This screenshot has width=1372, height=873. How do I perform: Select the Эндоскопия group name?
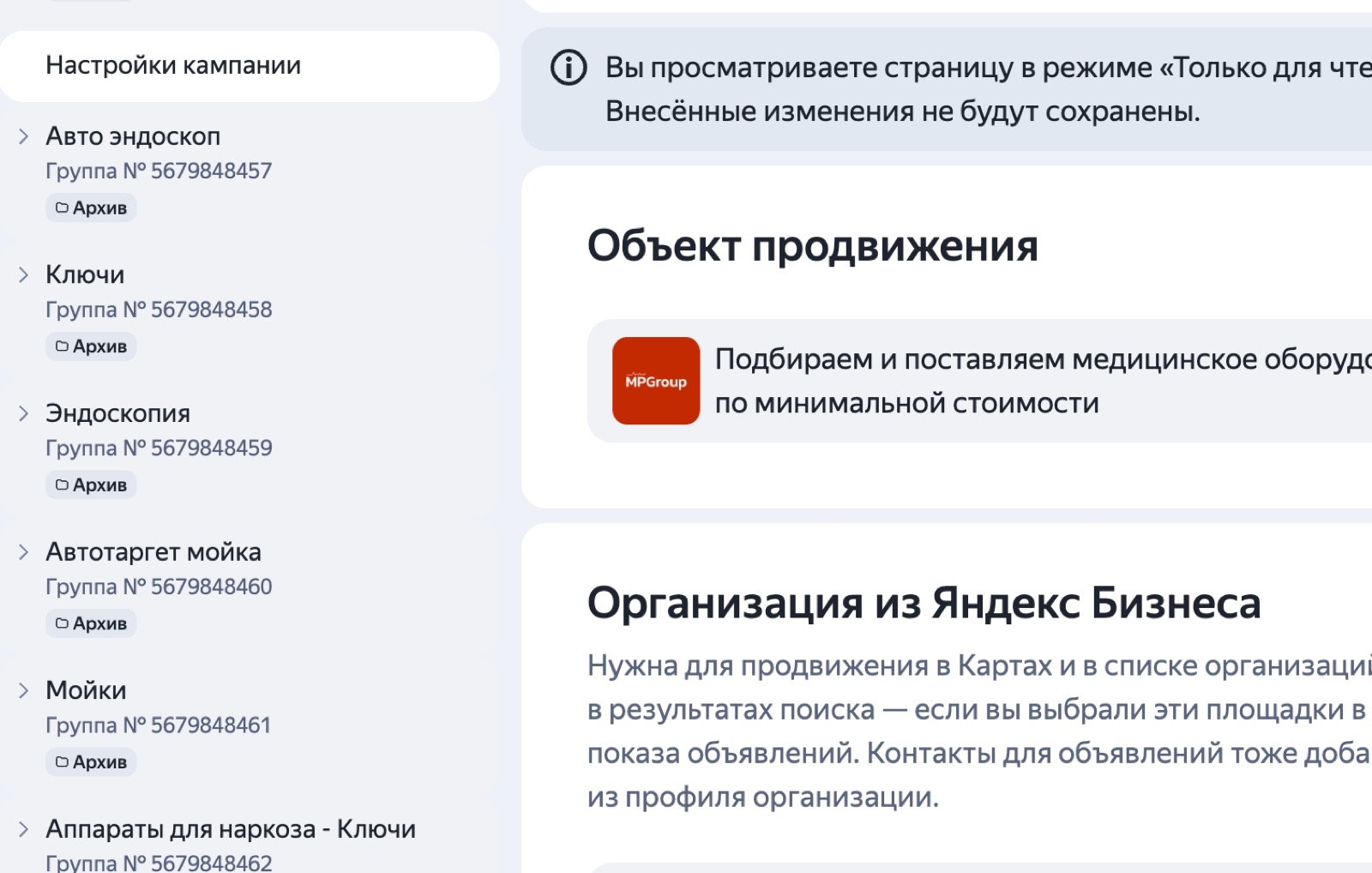(x=117, y=413)
